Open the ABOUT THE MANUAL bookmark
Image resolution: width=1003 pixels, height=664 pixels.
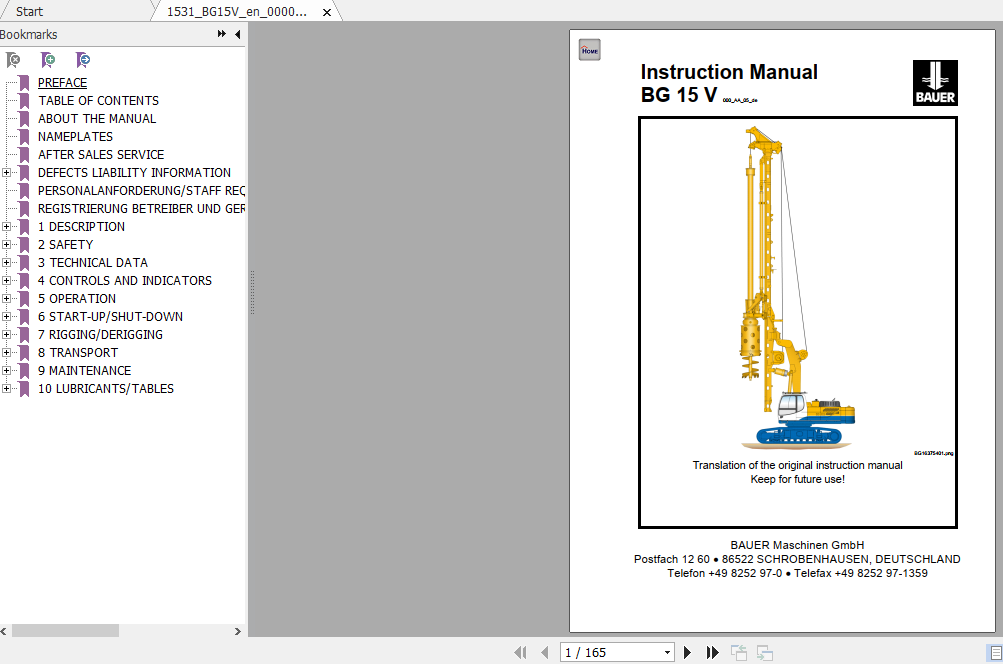click(97, 118)
